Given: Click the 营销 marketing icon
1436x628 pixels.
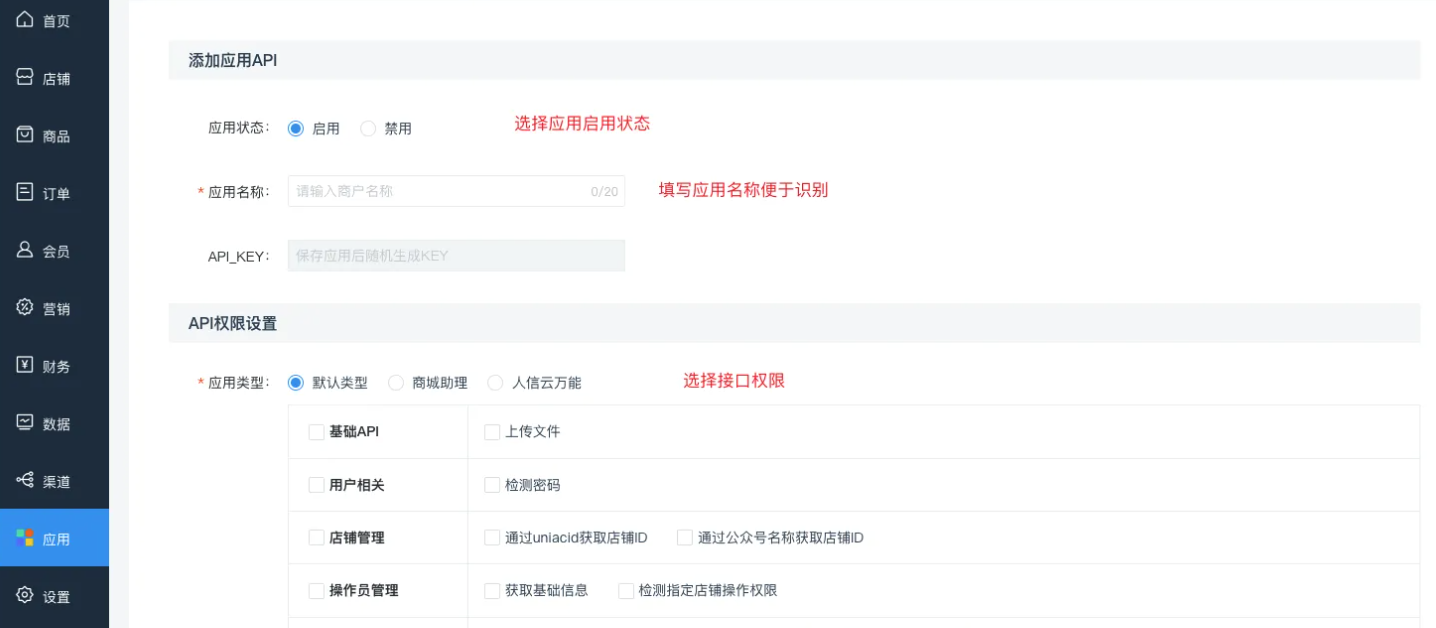Looking at the screenshot, I should point(24,307).
